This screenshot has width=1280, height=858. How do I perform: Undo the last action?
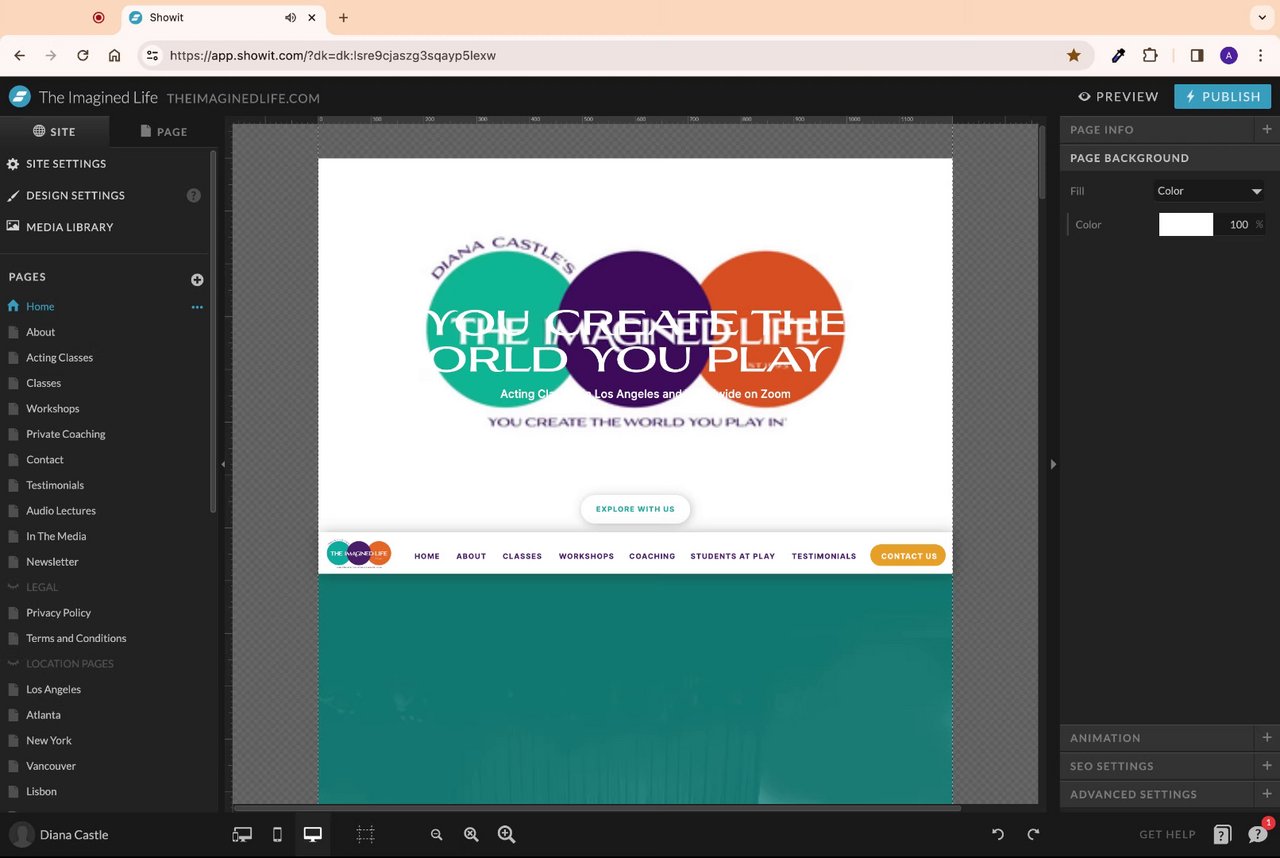pyautogui.click(x=998, y=835)
